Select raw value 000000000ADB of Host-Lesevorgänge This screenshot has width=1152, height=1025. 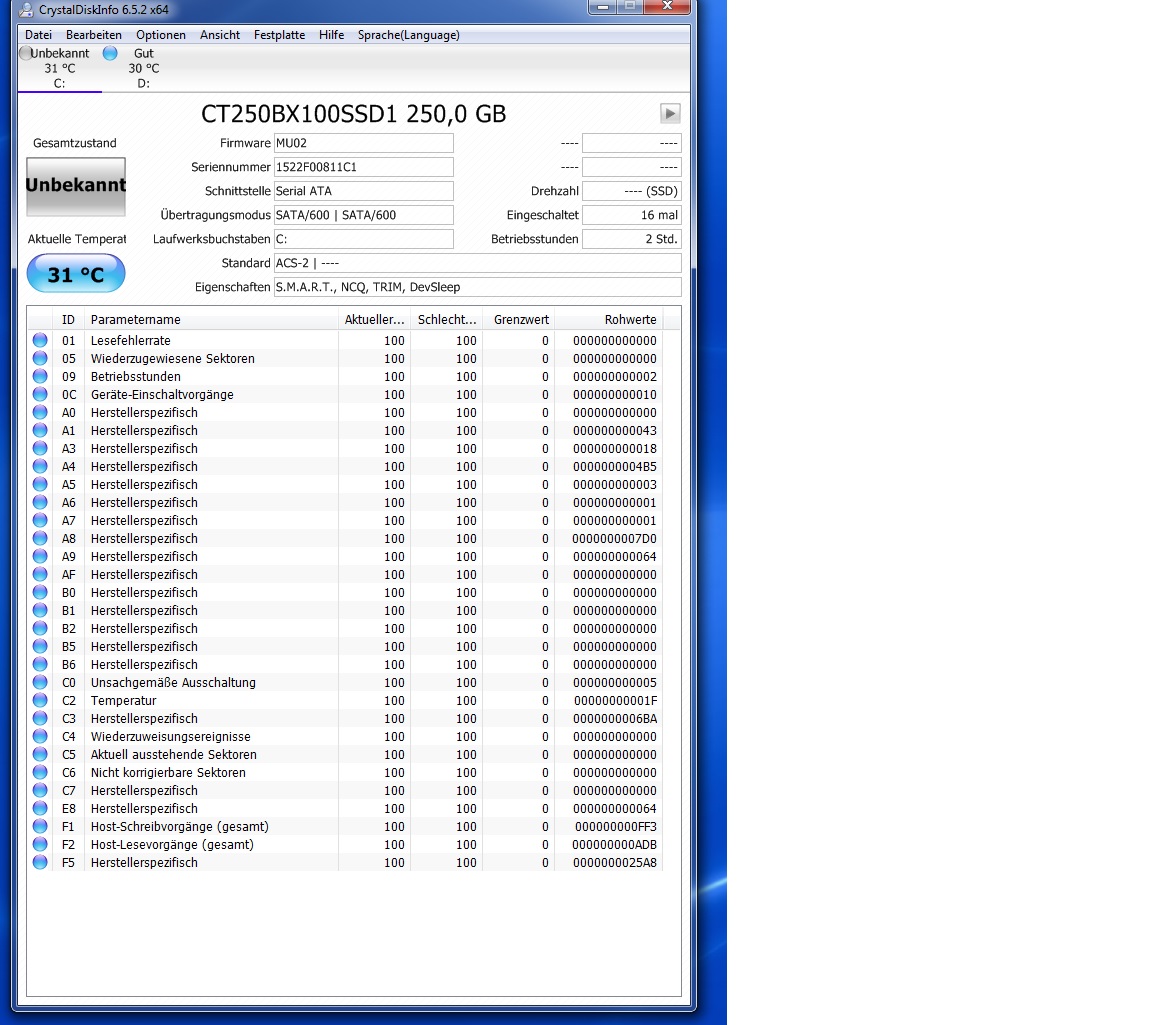pos(615,844)
